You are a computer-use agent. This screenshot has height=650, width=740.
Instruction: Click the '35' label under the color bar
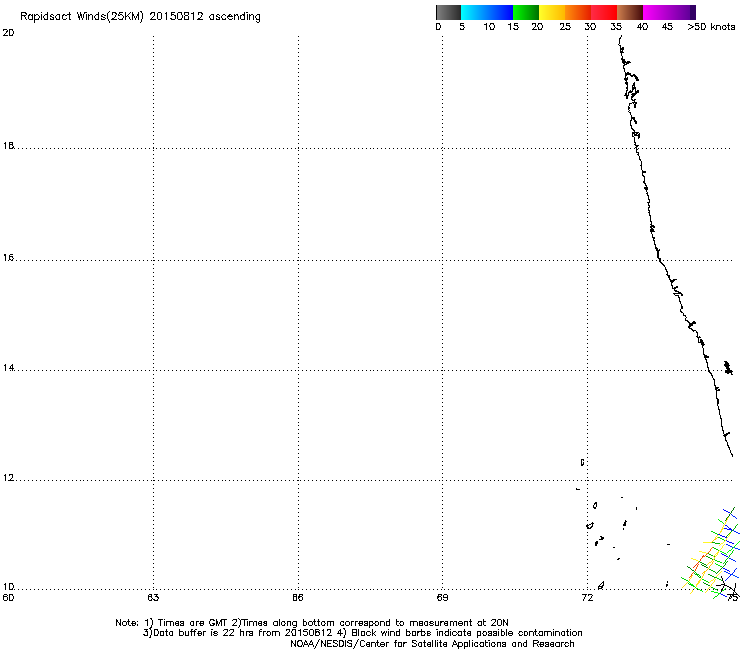(616, 27)
